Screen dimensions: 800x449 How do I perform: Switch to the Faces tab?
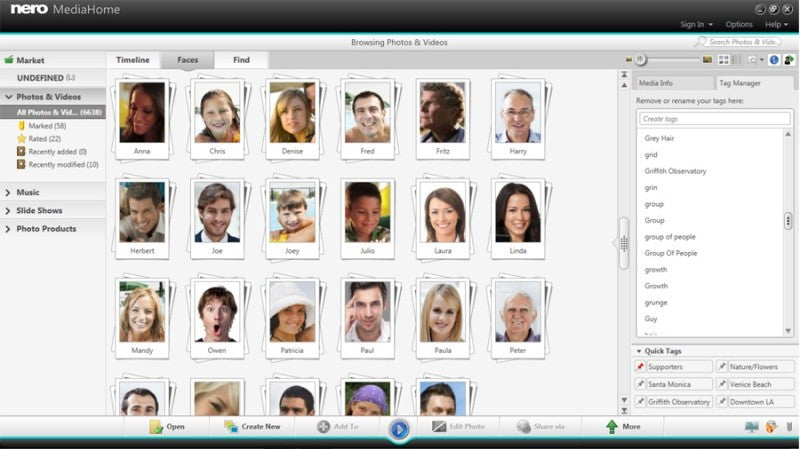187,60
